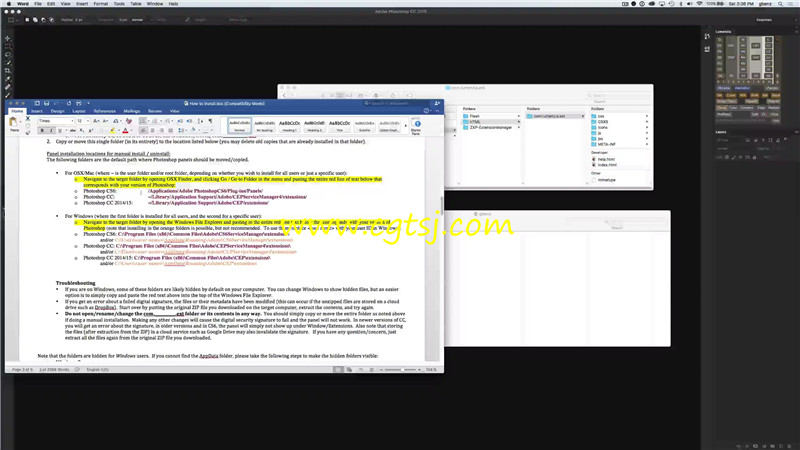Select index.html file in Finder
Screen dimensions: 800x450
(x=605, y=165)
